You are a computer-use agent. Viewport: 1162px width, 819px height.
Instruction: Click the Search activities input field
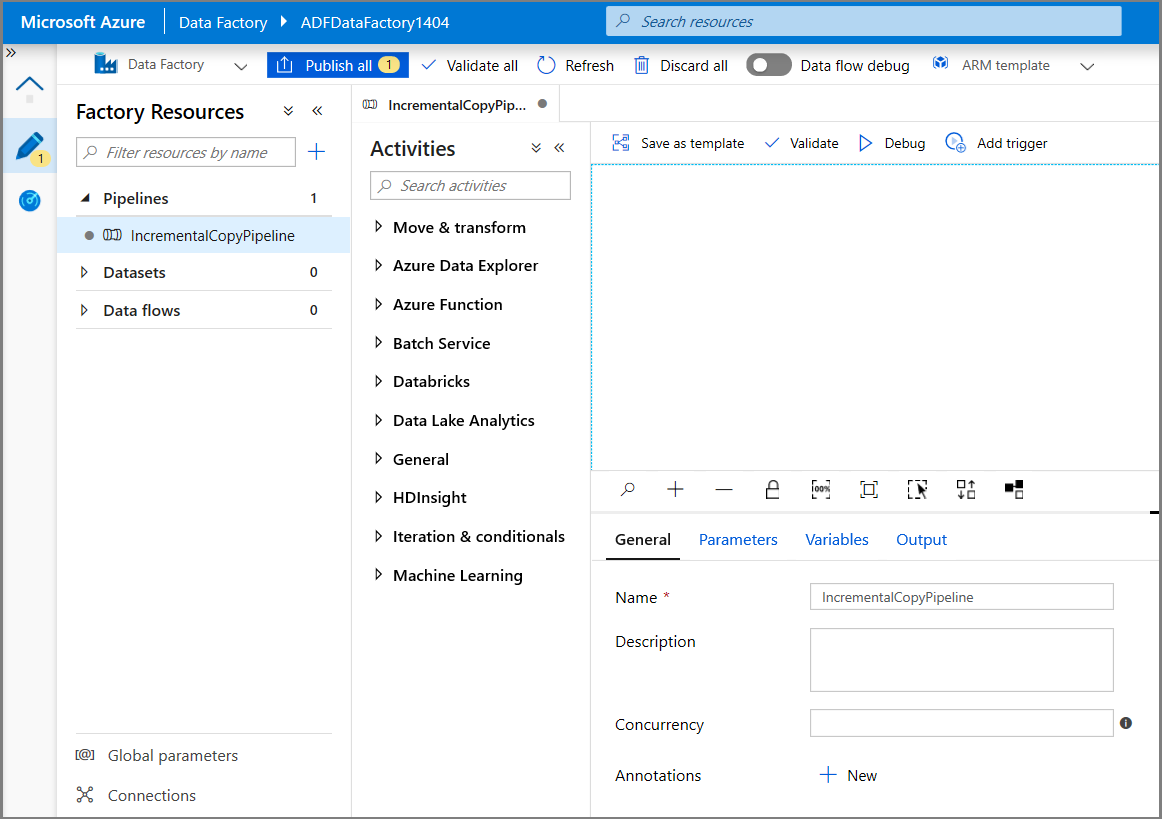pyautogui.click(x=470, y=186)
